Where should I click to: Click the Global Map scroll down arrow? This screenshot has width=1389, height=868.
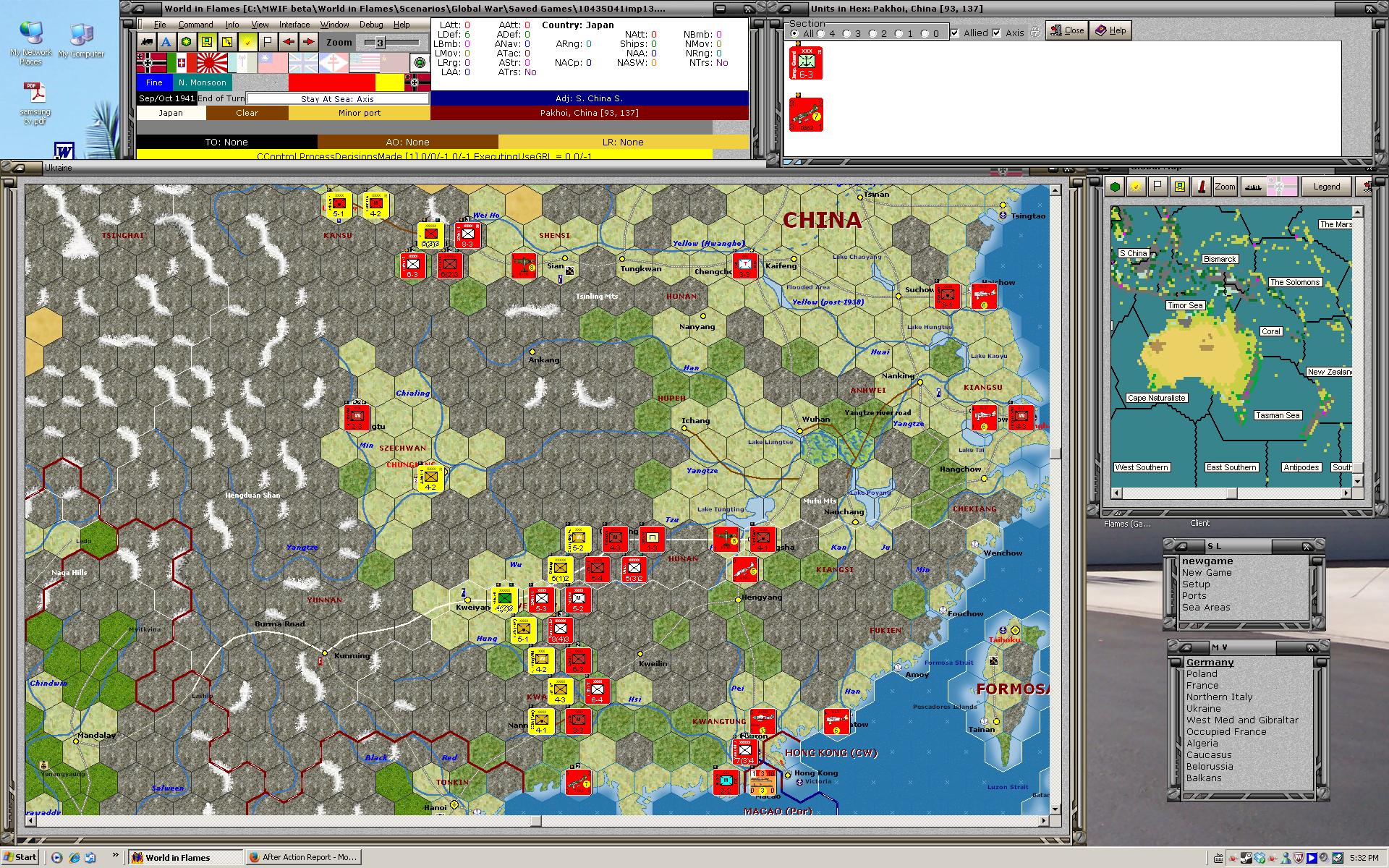click(1357, 480)
